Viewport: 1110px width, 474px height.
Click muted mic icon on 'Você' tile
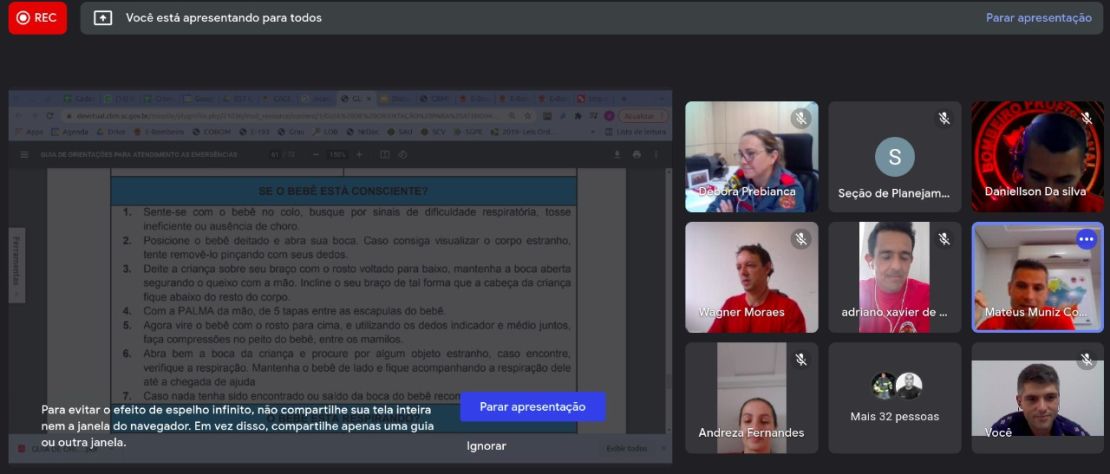tap(1087, 360)
